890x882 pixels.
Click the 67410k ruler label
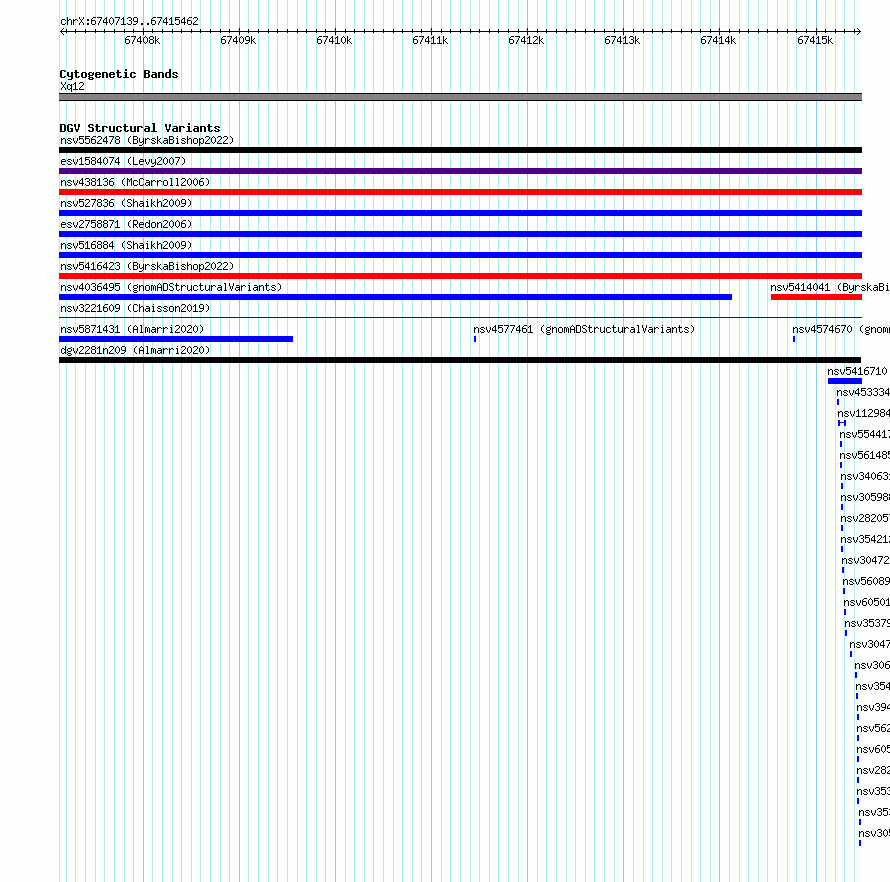pos(334,40)
